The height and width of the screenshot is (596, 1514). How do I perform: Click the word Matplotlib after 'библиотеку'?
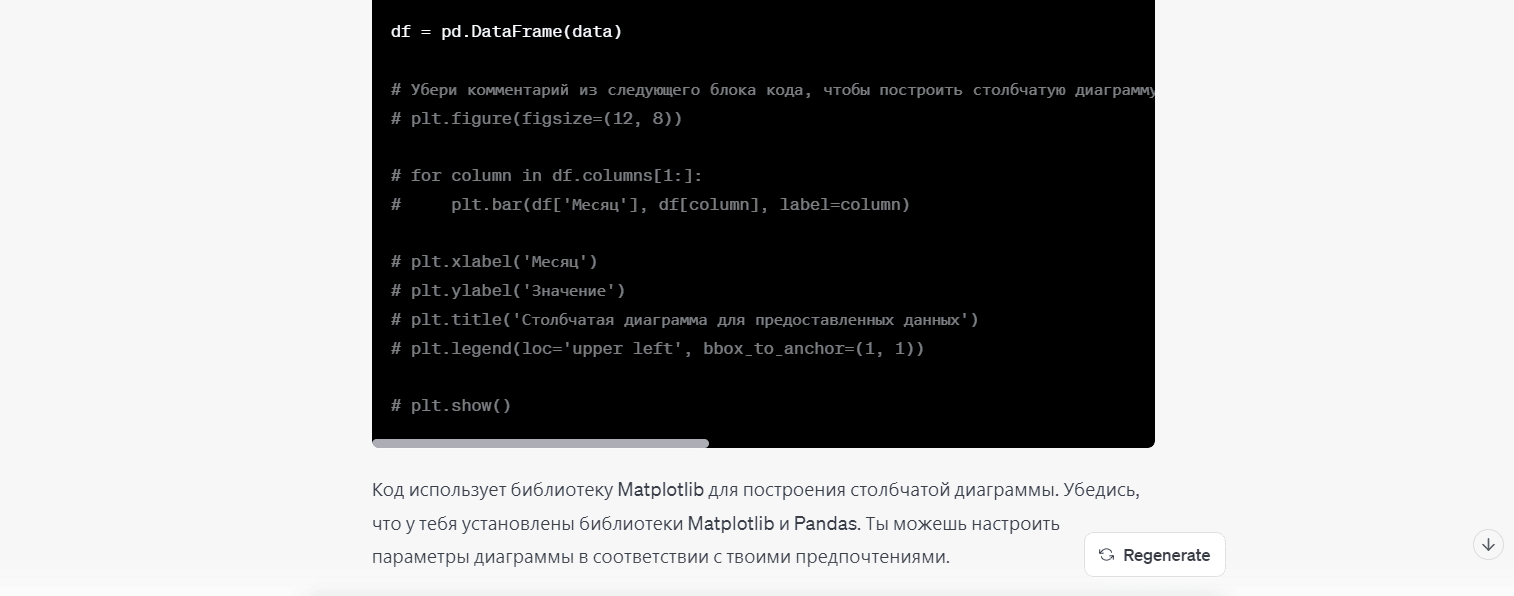click(x=661, y=490)
